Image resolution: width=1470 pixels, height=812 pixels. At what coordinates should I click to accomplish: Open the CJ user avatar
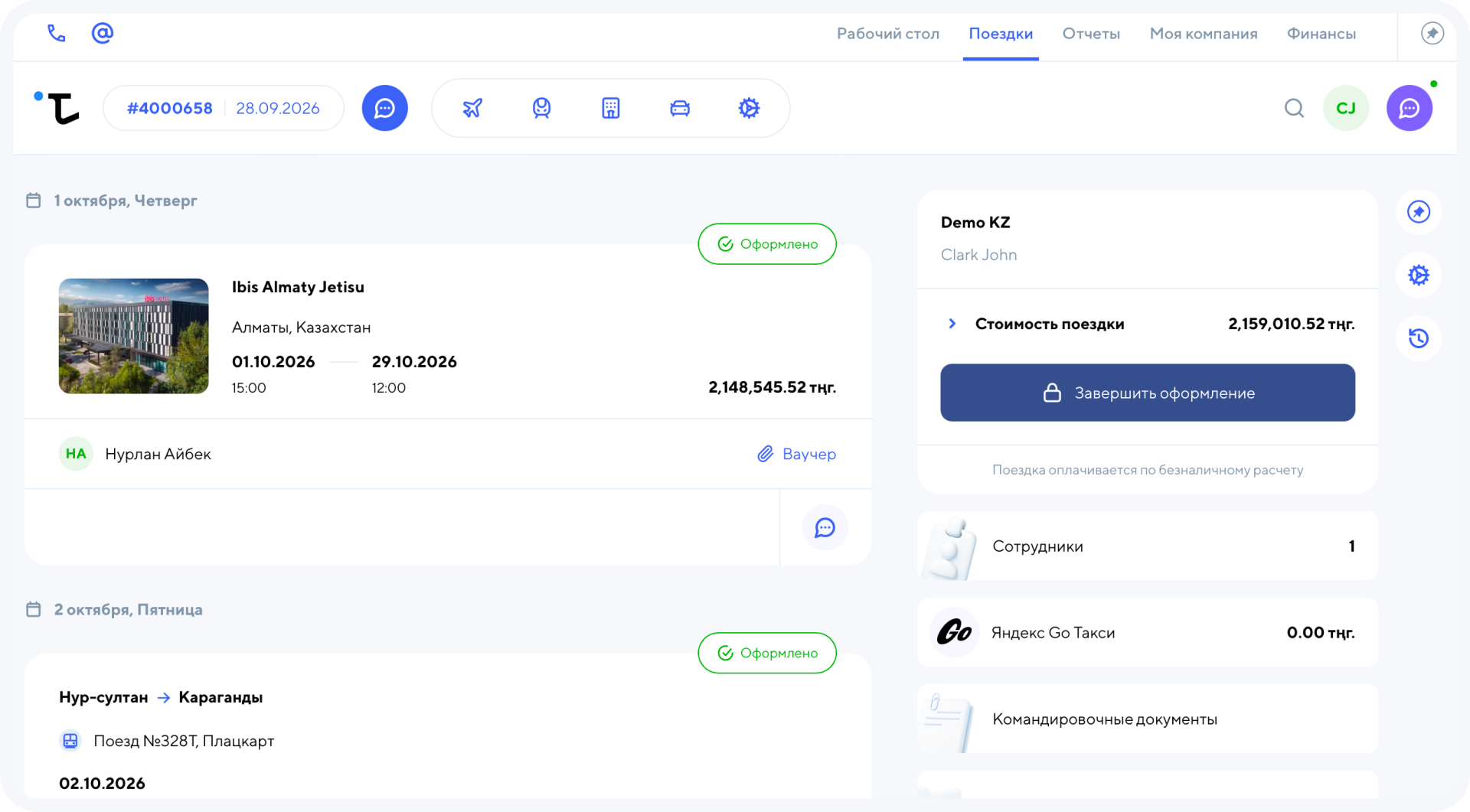[1346, 108]
